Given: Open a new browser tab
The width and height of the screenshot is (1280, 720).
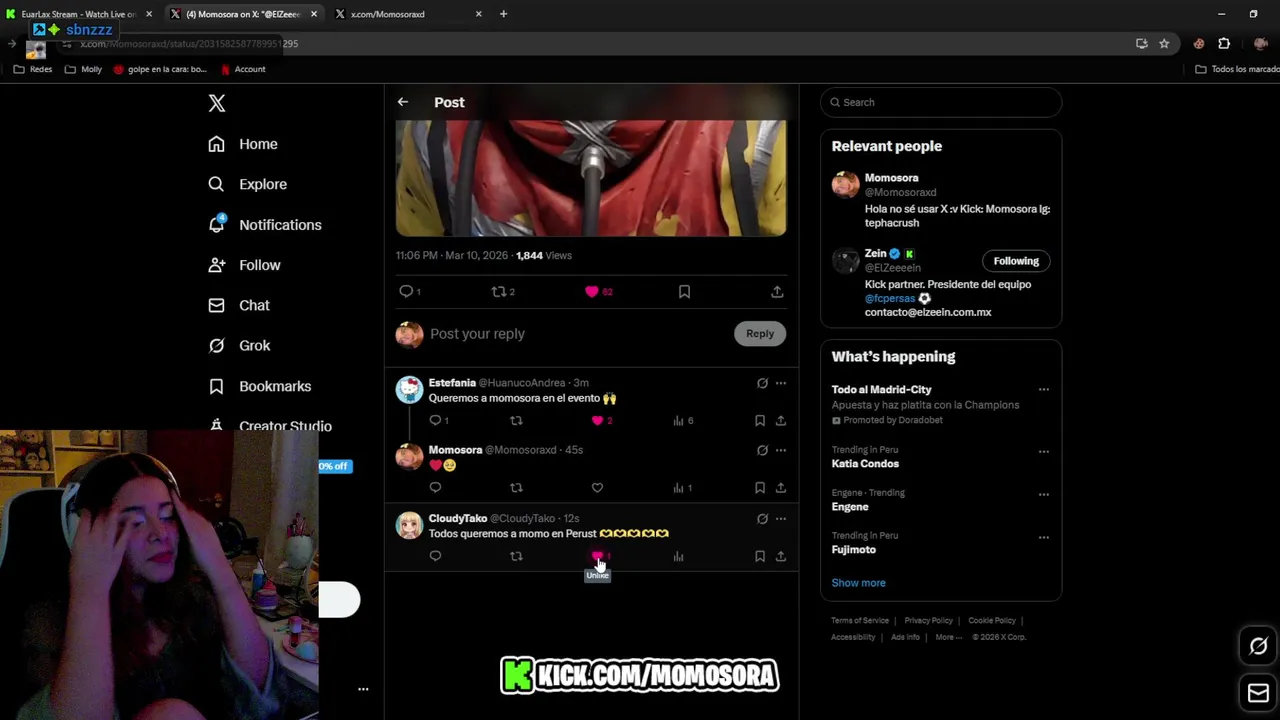Looking at the screenshot, I should point(503,14).
